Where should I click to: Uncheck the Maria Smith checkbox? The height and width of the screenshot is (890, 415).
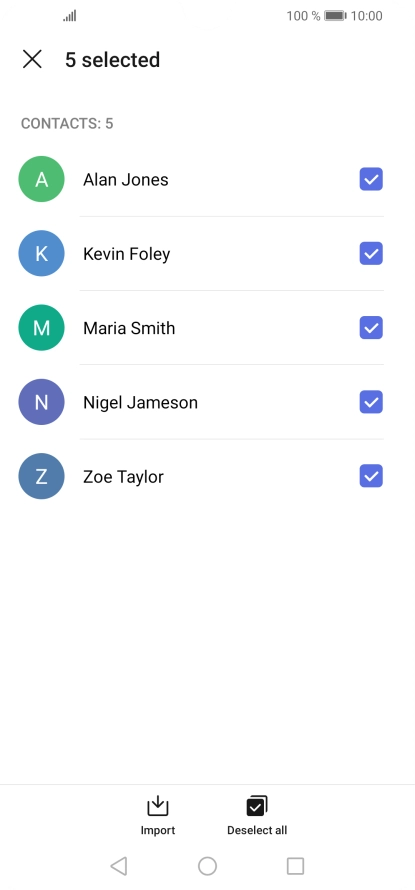(371, 328)
